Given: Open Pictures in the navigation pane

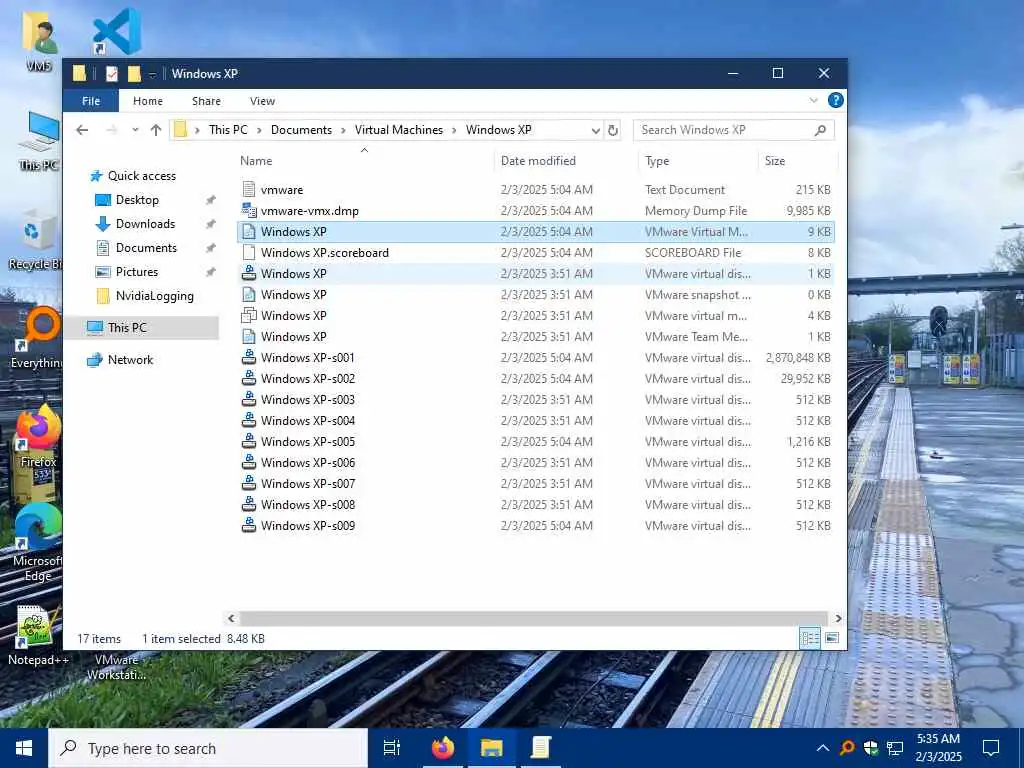Looking at the screenshot, I should tap(136, 272).
